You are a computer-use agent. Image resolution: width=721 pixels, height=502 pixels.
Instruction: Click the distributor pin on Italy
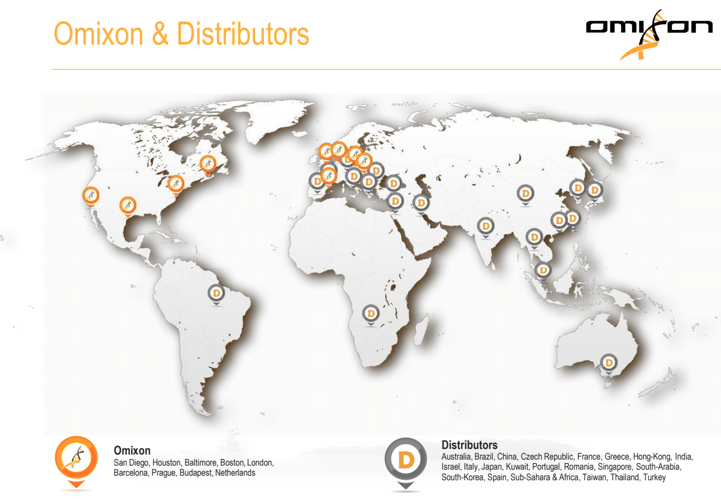tap(353, 177)
